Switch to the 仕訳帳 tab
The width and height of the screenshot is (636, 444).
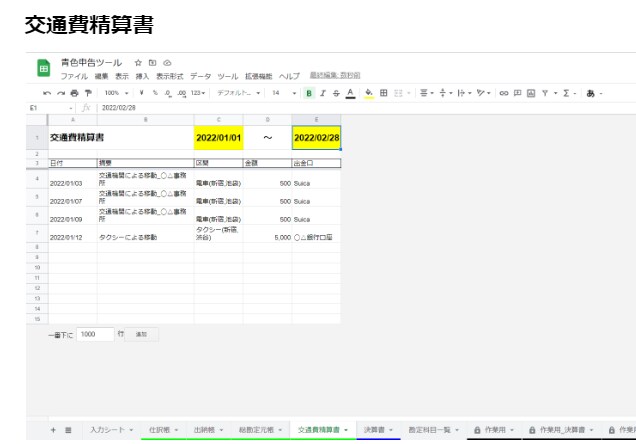click(159, 430)
